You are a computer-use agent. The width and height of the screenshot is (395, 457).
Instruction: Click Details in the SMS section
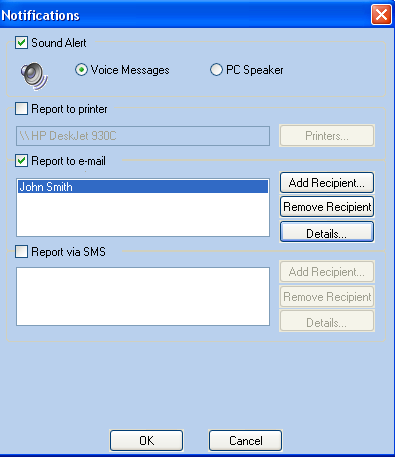tap(327, 321)
